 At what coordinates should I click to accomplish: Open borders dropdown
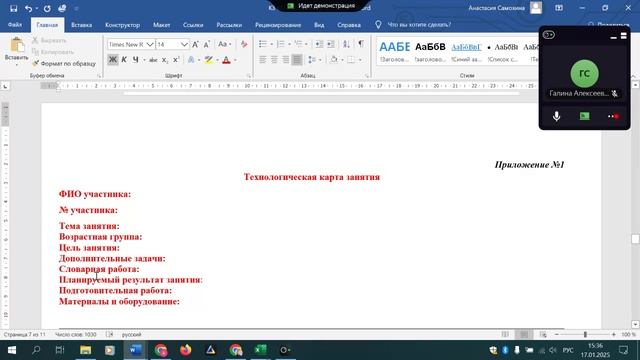360,60
